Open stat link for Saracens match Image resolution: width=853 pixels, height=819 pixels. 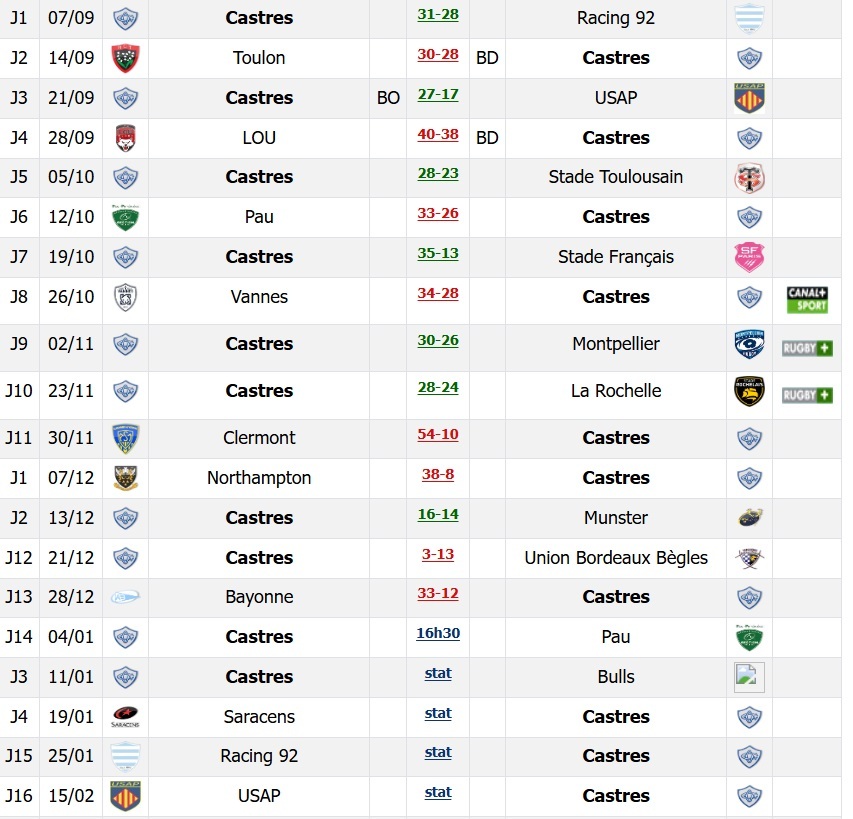point(438,713)
